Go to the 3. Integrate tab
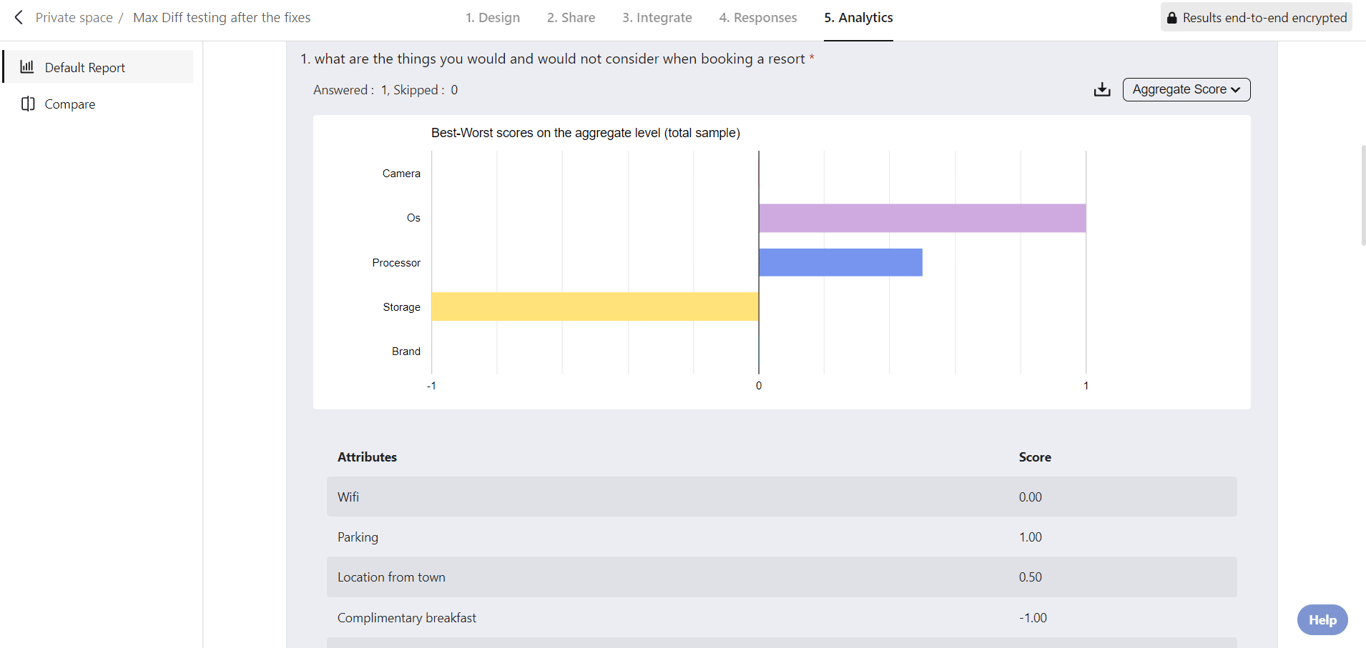The height and width of the screenshot is (648, 1366). coord(657,18)
